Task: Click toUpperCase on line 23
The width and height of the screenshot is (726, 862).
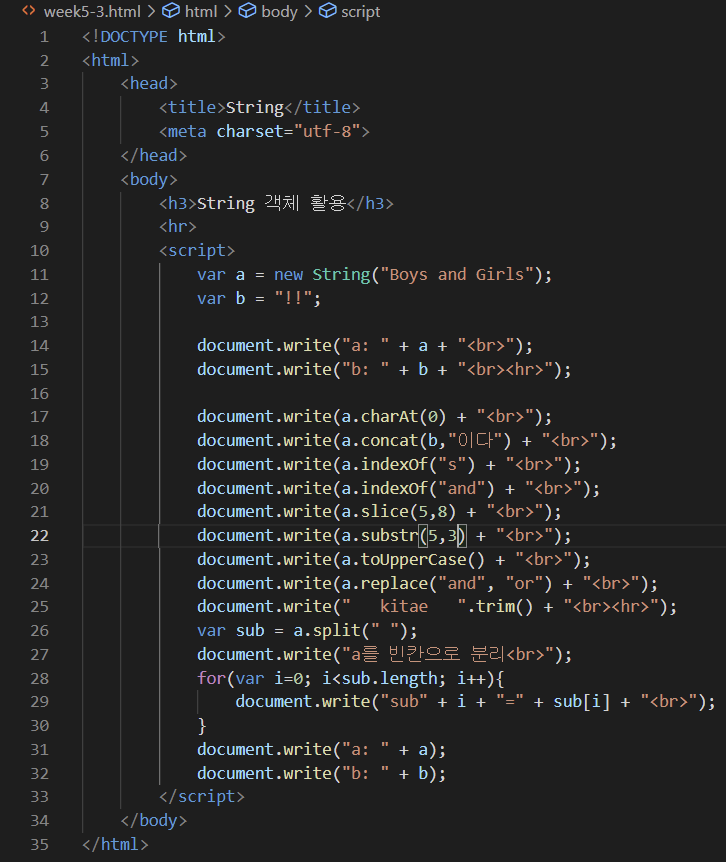Action: [413, 560]
